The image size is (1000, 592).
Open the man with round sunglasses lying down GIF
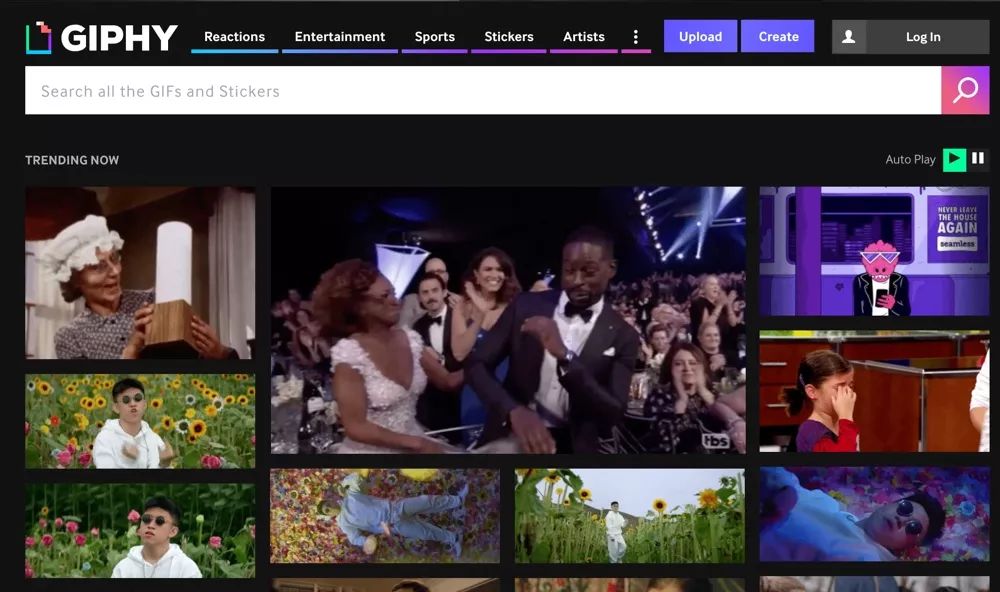point(874,514)
